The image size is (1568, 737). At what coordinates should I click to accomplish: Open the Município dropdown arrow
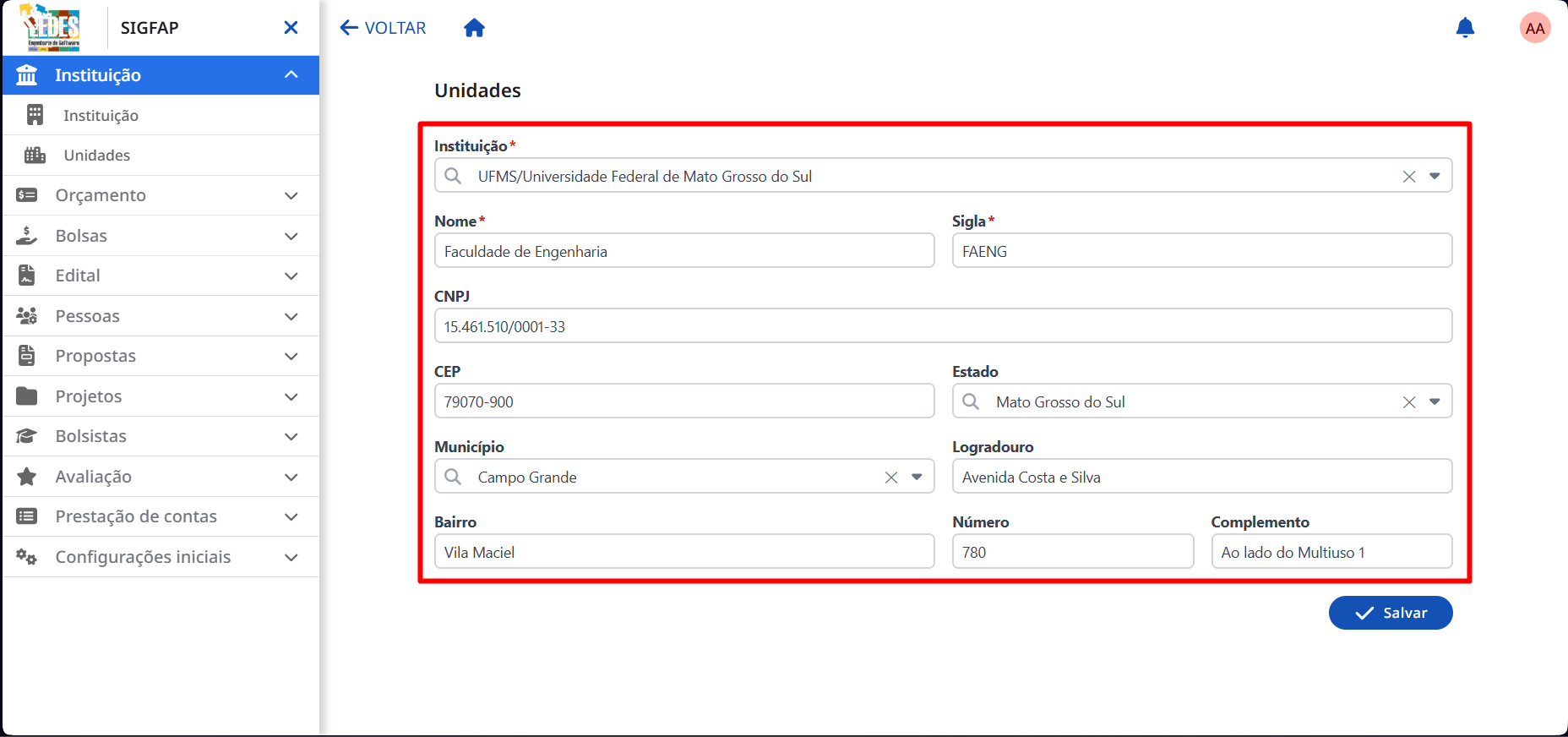tap(917, 478)
